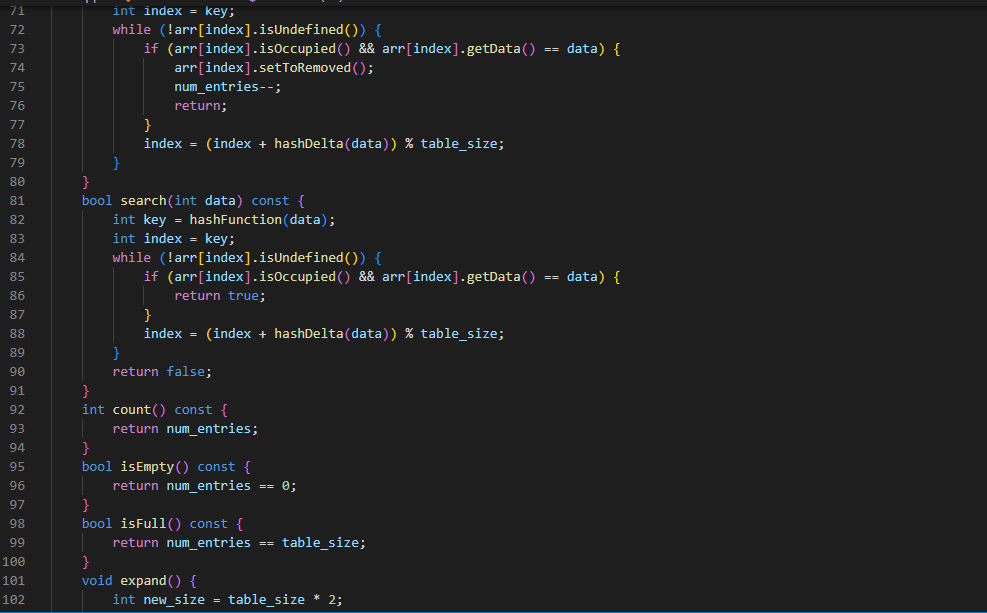Place cursor on isEmpty function name
987x613 pixels.
tap(147, 467)
